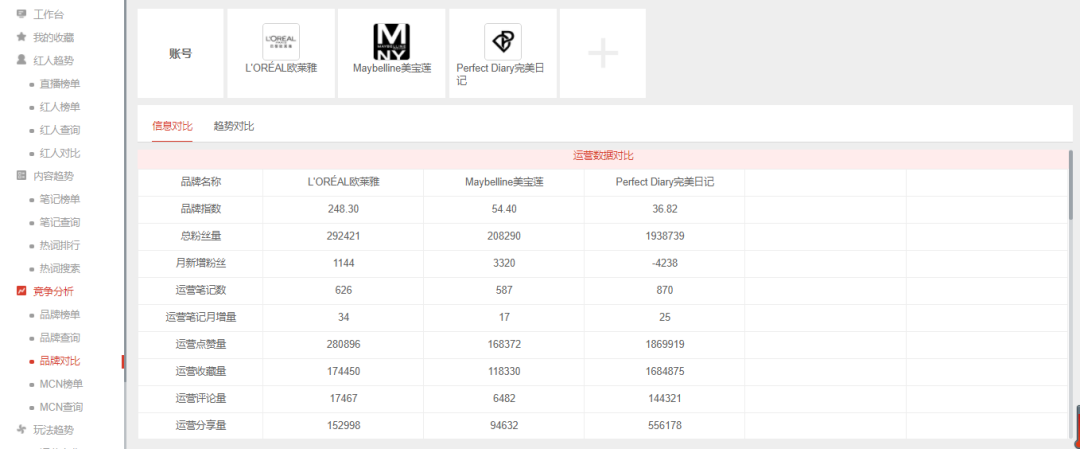This screenshot has height=449, width=1080.
Task: Click the 运营点赞量 row label
Action: click(x=200, y=344)
